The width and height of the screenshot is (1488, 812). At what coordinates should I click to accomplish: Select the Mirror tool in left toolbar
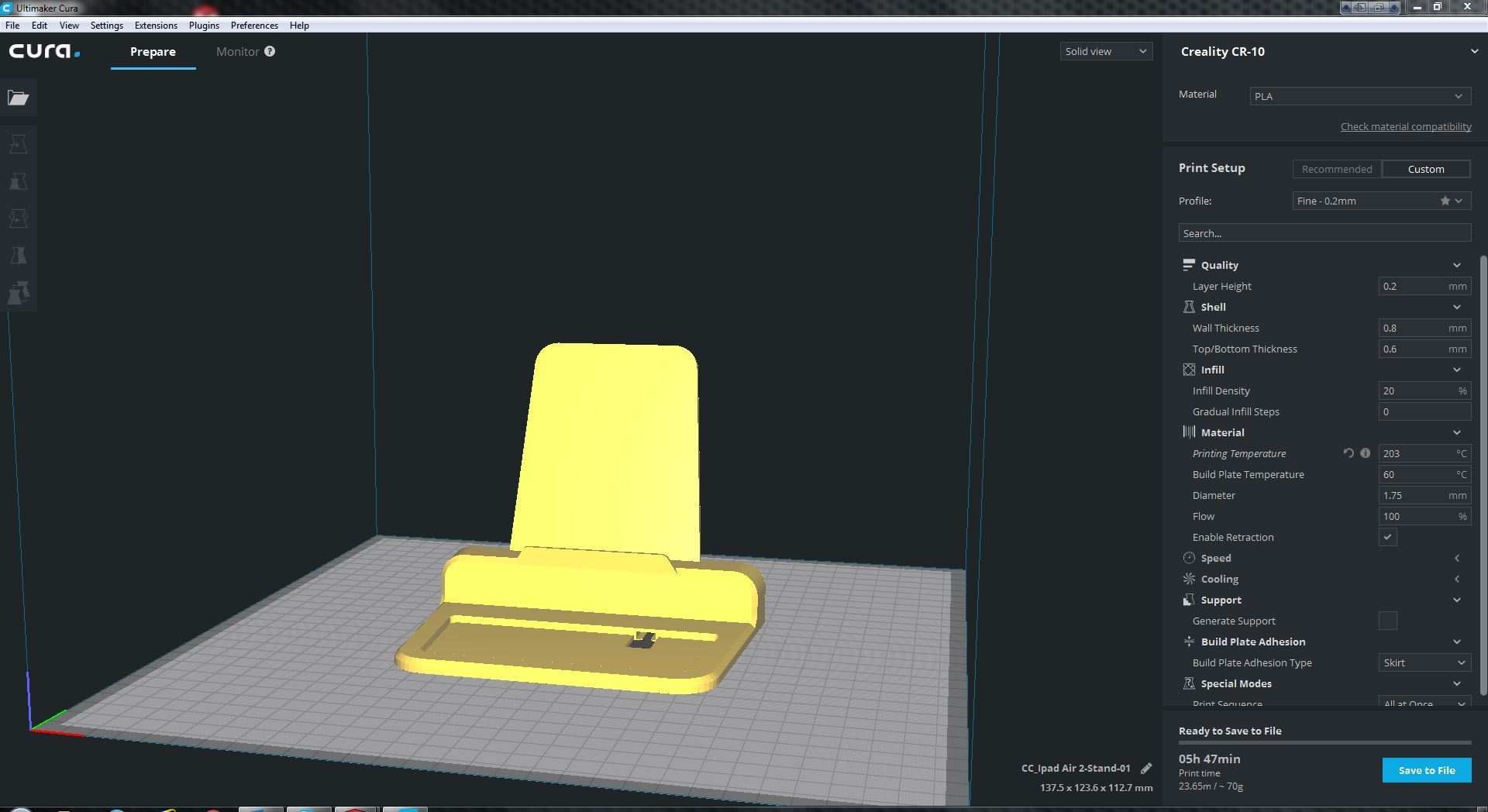point(19,256)
